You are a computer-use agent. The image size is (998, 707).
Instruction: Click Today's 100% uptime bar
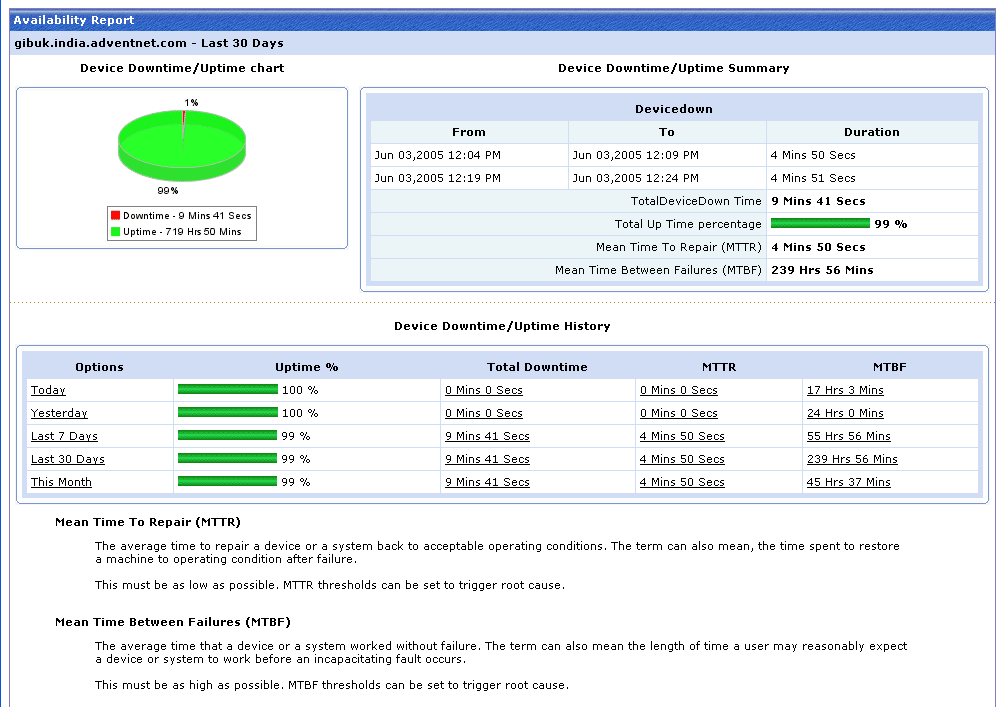[227, 390]
